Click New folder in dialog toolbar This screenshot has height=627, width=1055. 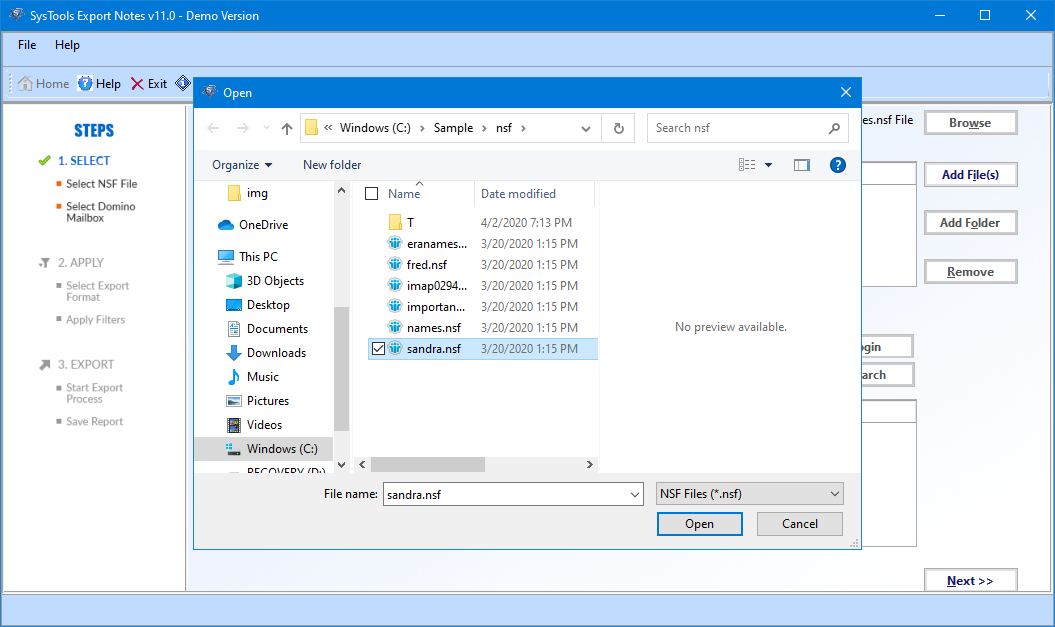point(332,165)
